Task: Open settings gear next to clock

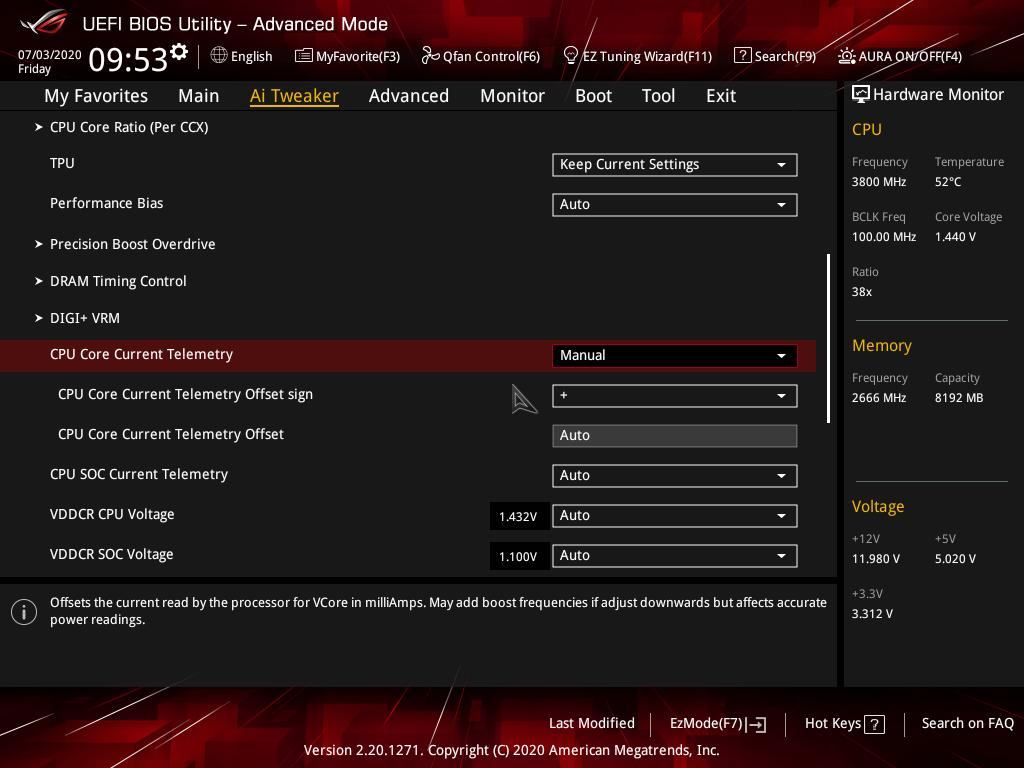Action: tap(179, 52)
